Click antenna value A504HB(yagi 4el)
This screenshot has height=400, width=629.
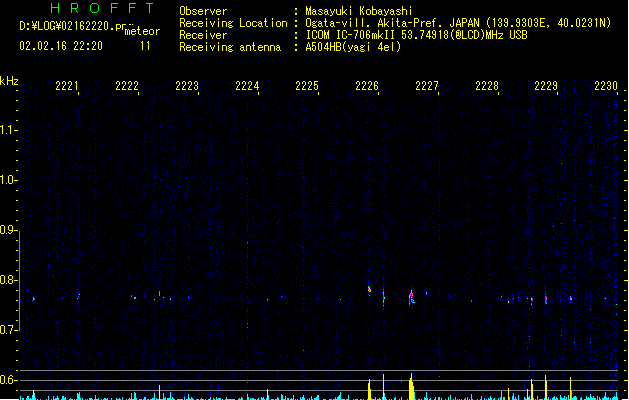pos(353,47)
